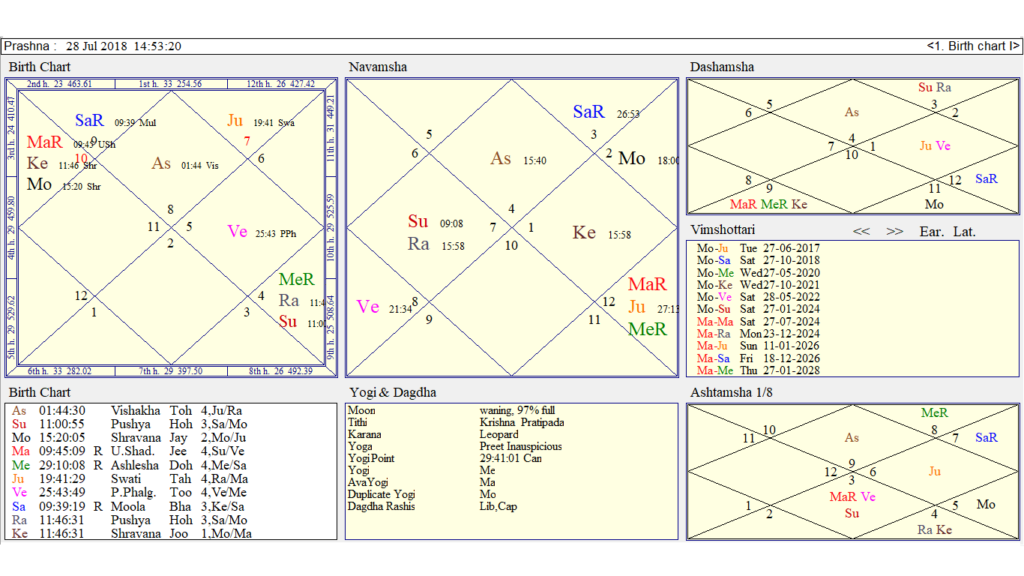The height and width of the screenshot is (576, 1024).
Task: Click the 'Lat.' Vimshottari button
Action: [964, 231]
